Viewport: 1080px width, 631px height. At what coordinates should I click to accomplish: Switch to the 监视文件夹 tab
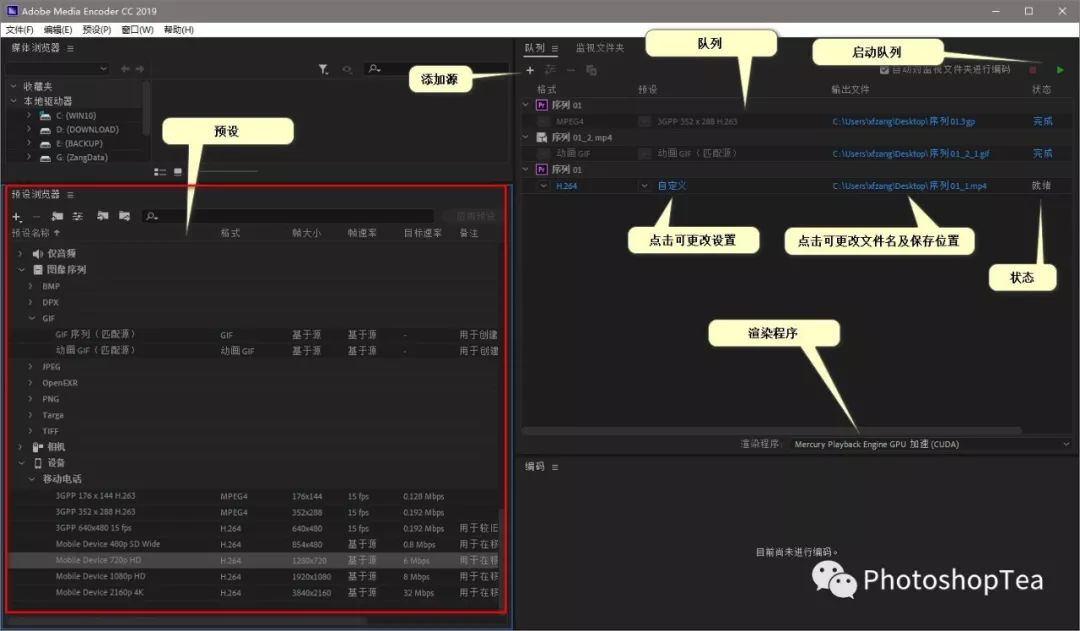point(600,48)
